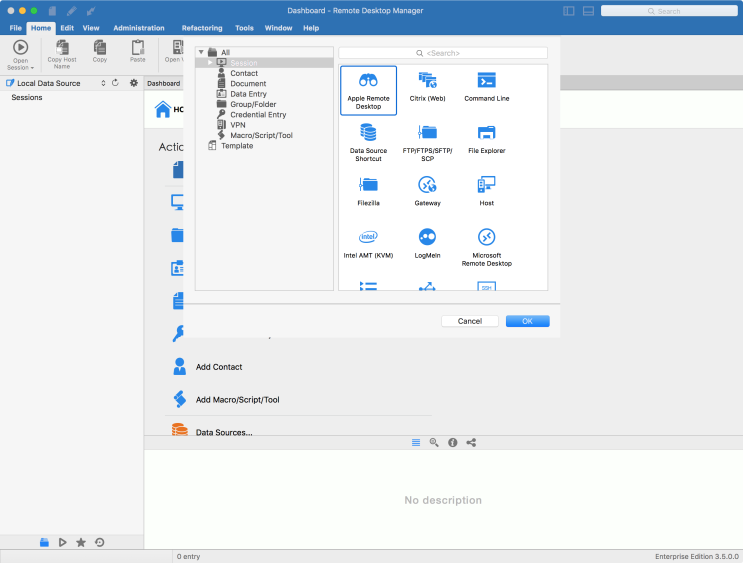Click the magnifier icon in details pane
This screenshot has width=743, height=563.
[x=434, y=442]
